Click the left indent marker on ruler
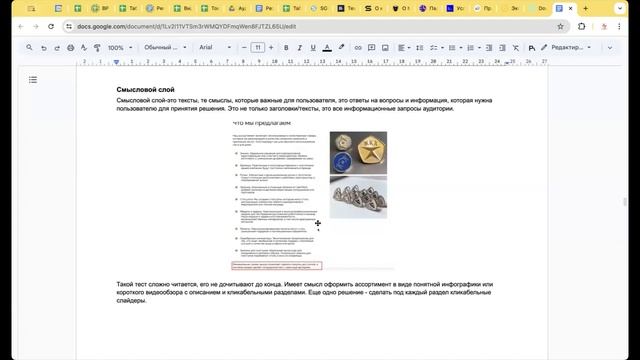The height and width of the screenshot is (360, 640). tap(117, 62)
